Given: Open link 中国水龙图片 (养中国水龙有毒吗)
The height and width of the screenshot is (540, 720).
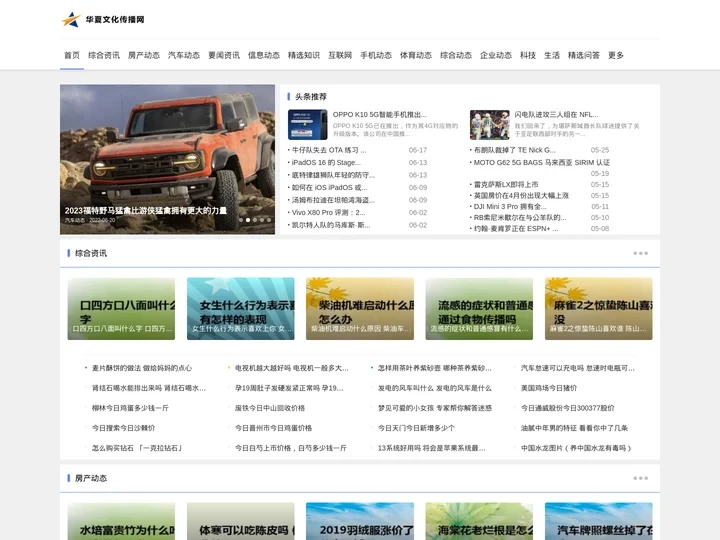Looking at the screenshot, I should coord(576,448).
